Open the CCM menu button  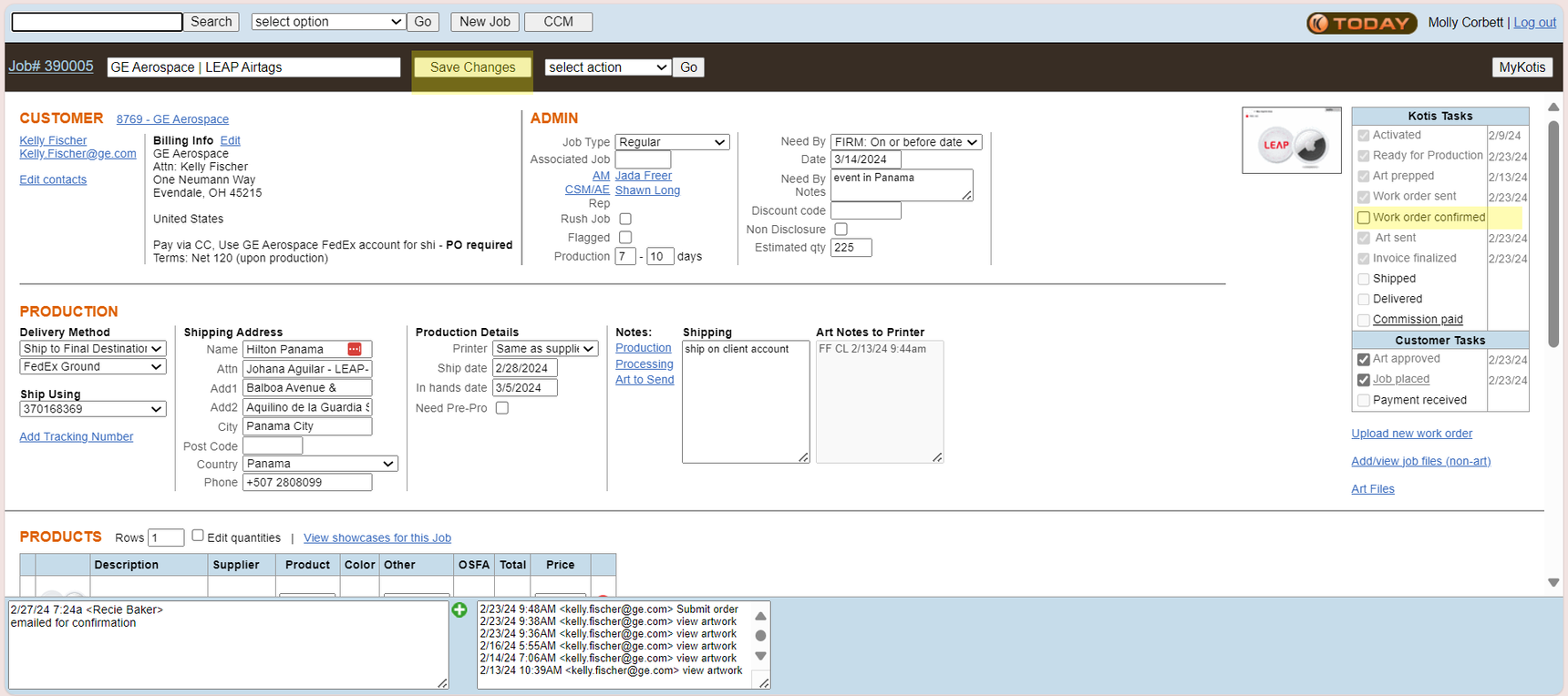(558, 22)
